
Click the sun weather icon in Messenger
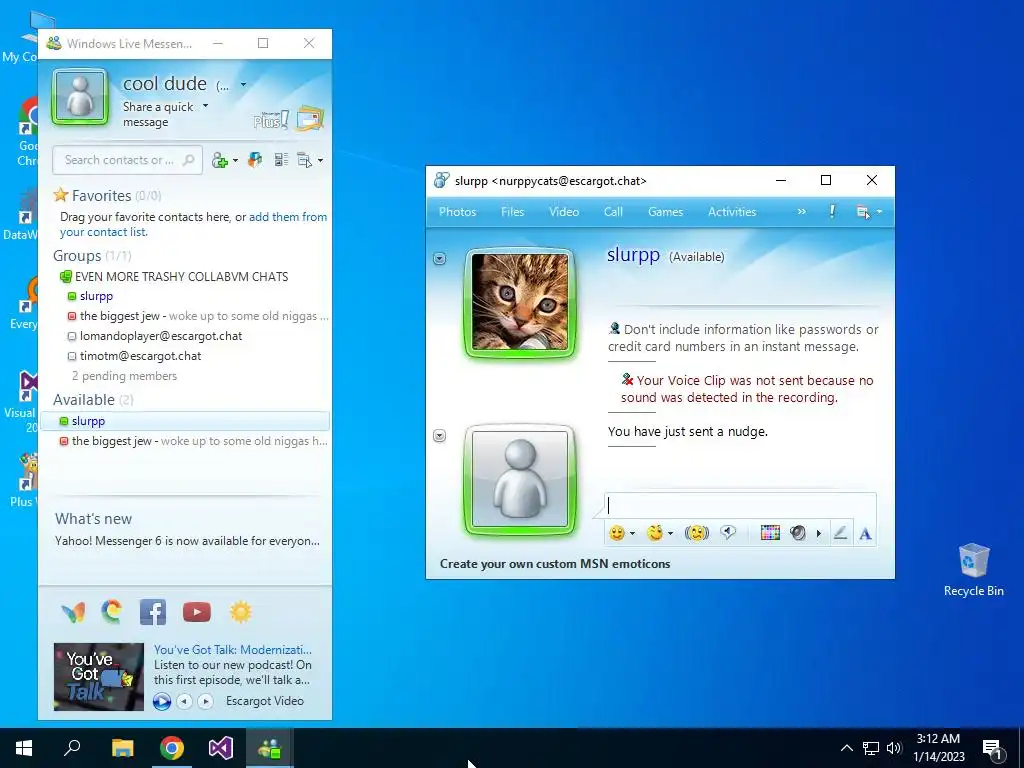pyautogui.click(x=240, y=612)
